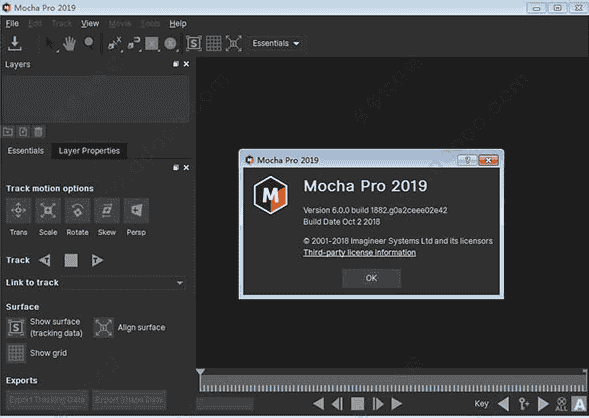
Task: Choose the Create X-Spline layer tool
Action: pos(114,44)
